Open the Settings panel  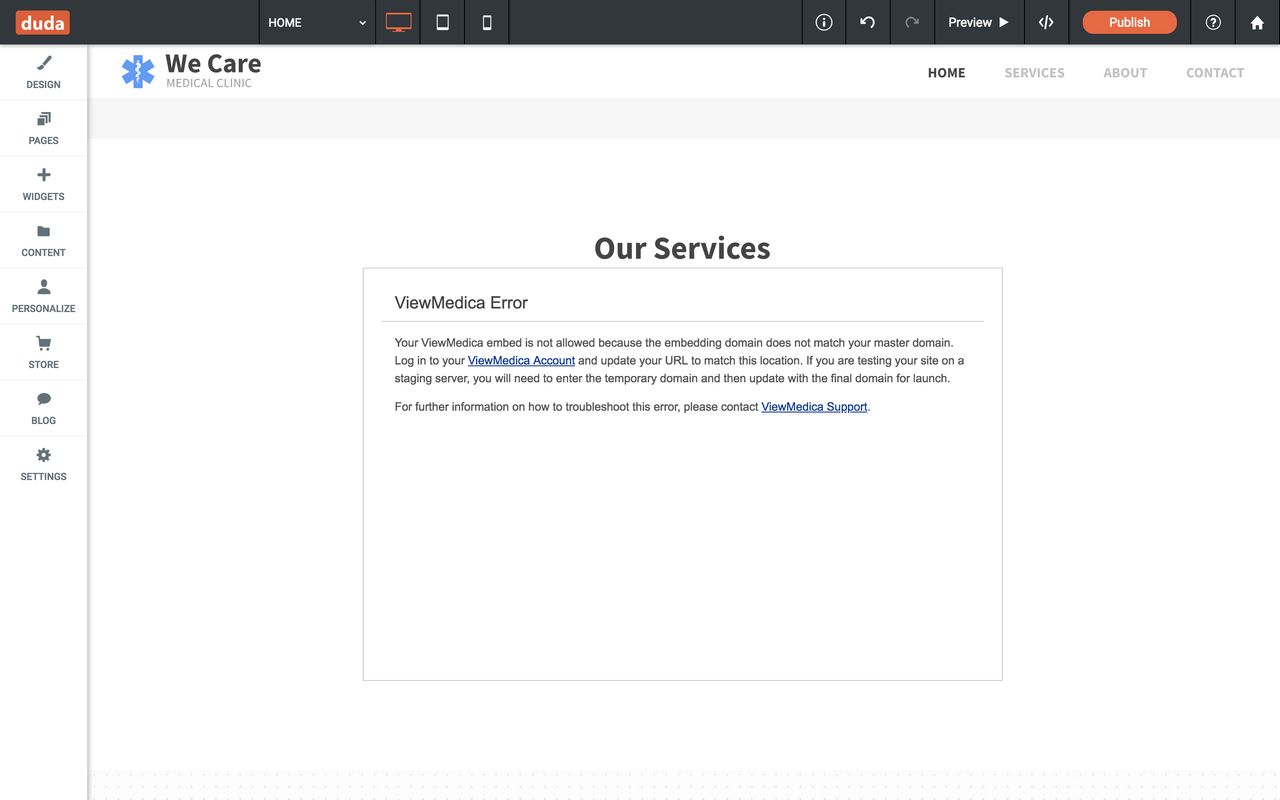(43, 462)
